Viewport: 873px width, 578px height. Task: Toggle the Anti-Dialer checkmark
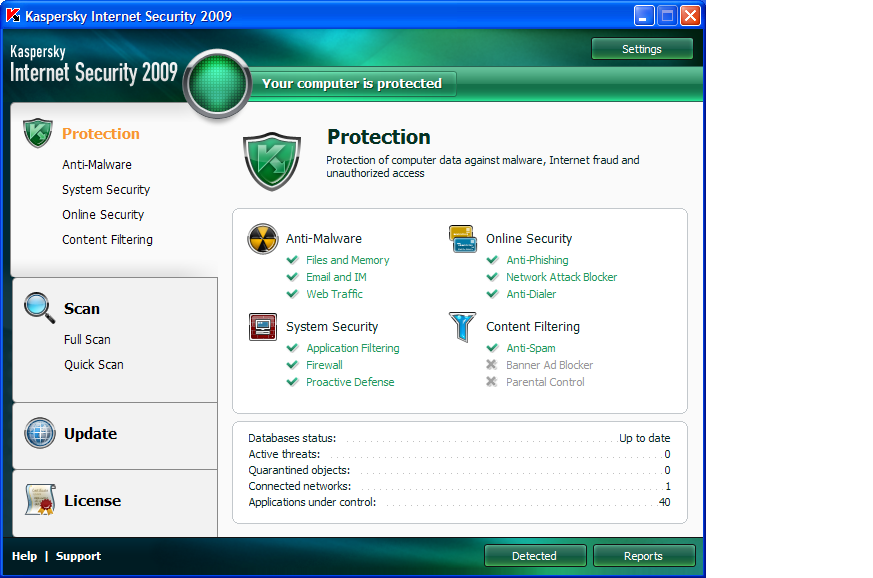click(492, 294)
